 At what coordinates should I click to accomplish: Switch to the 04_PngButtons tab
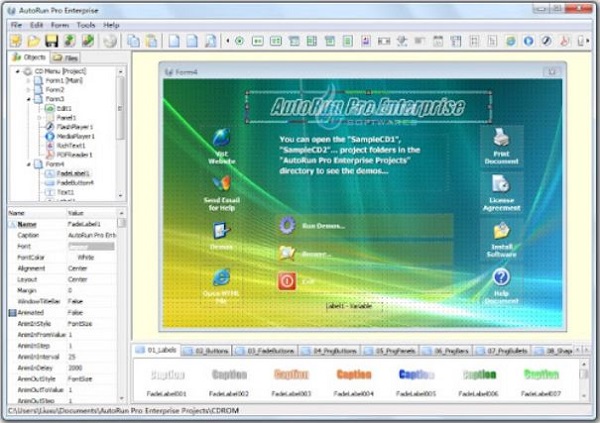point(330,351)
